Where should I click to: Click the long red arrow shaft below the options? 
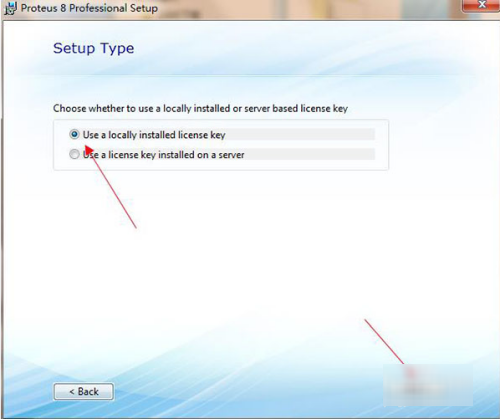115,192
